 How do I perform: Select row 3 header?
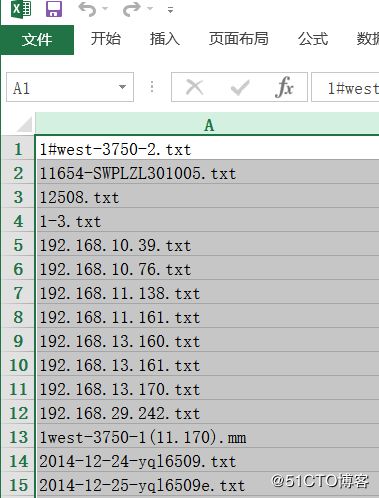click(18, 197)
